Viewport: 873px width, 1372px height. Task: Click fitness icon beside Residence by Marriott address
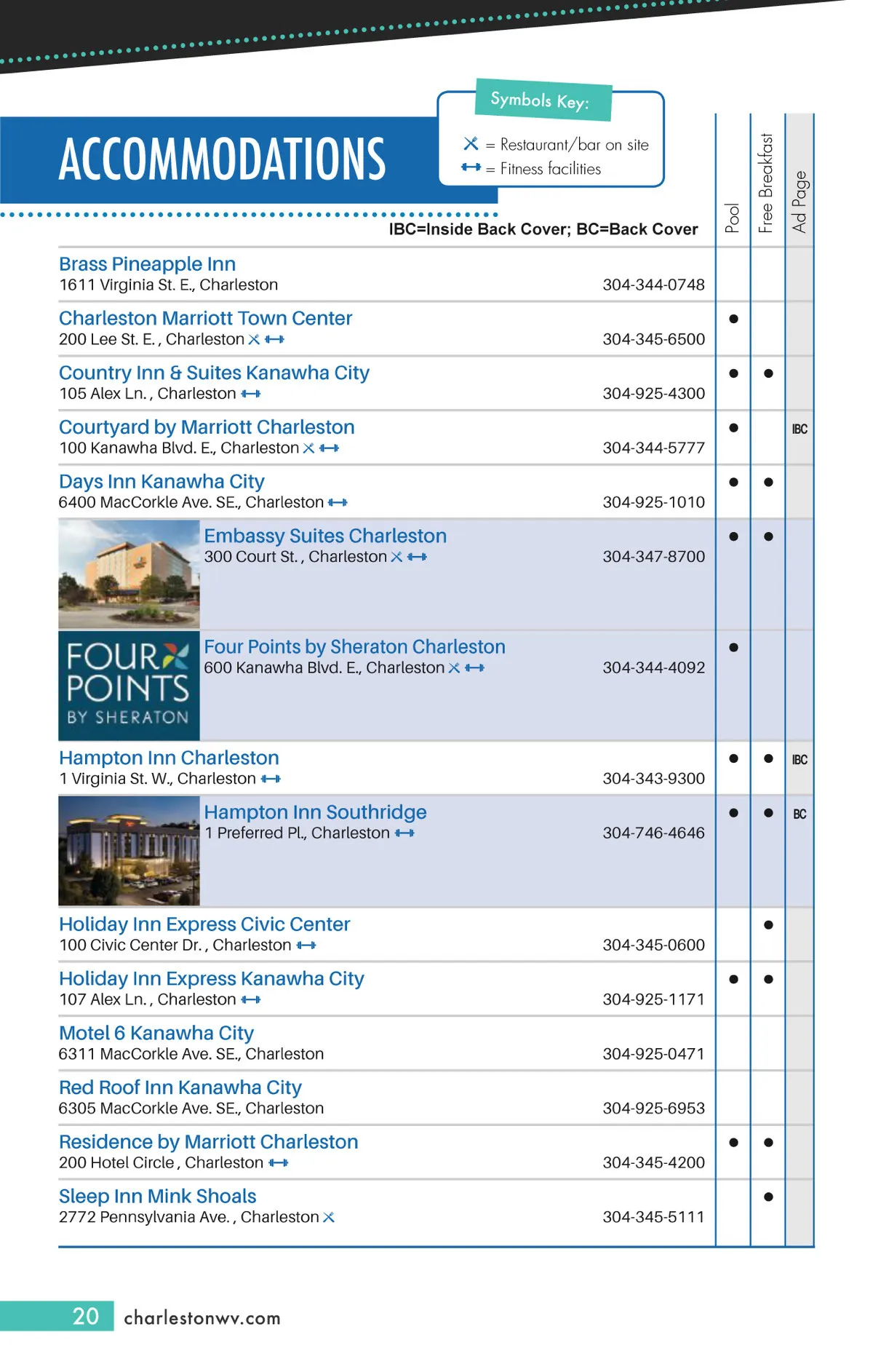pos(278,1162)
